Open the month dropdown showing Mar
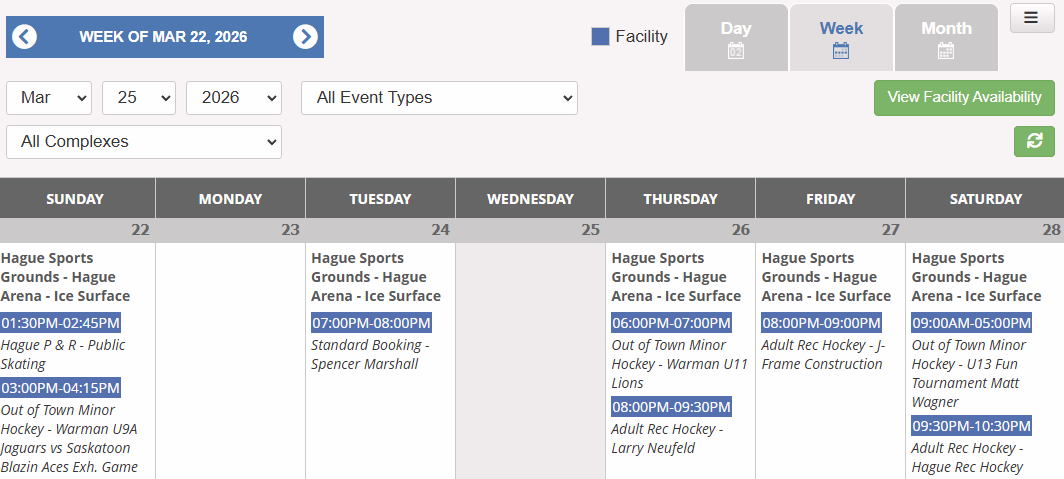Screen dimensions: 1064x479 click(x=49, y=98)
